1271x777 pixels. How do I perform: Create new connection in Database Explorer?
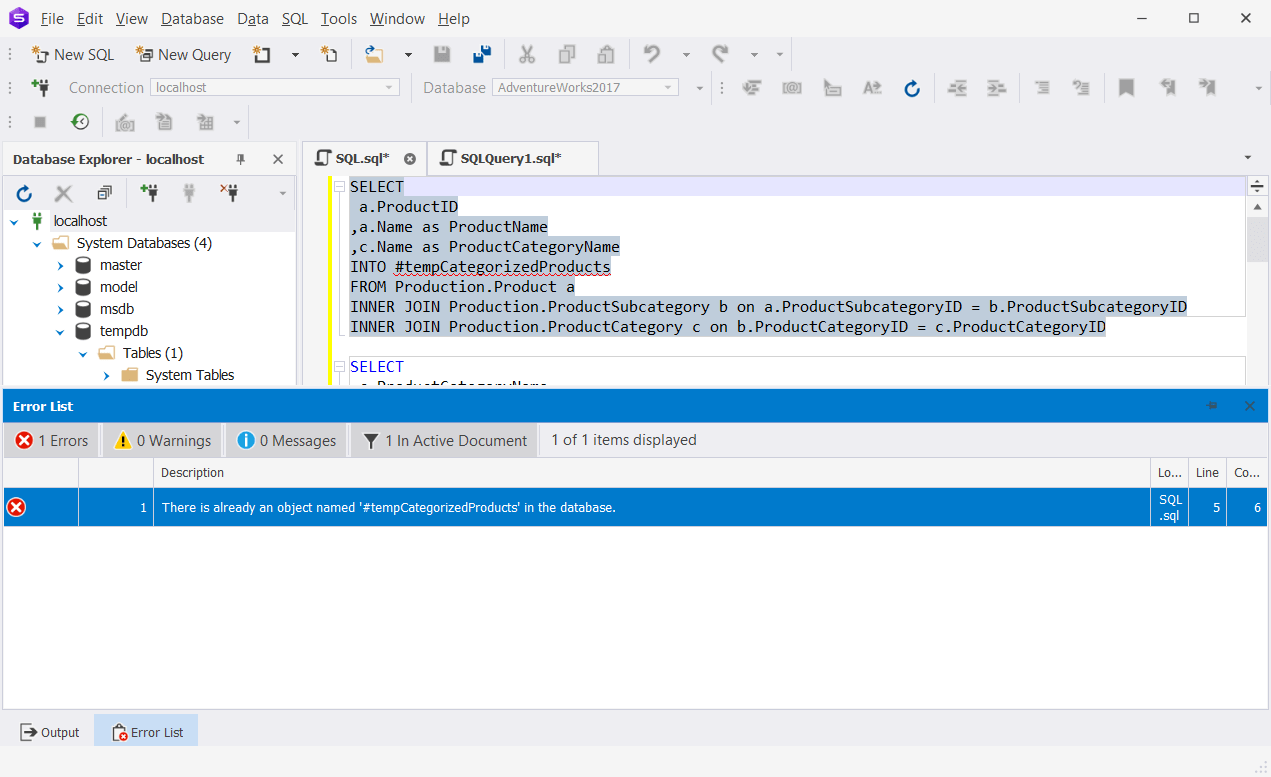[150, 193]
